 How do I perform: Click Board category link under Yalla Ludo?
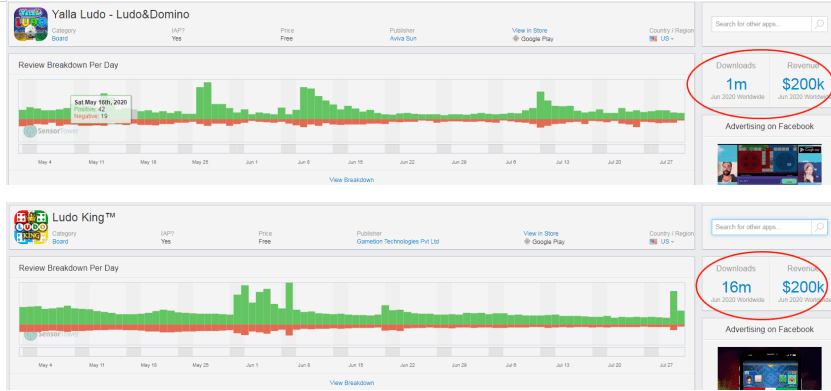click(x=60, y=39)
